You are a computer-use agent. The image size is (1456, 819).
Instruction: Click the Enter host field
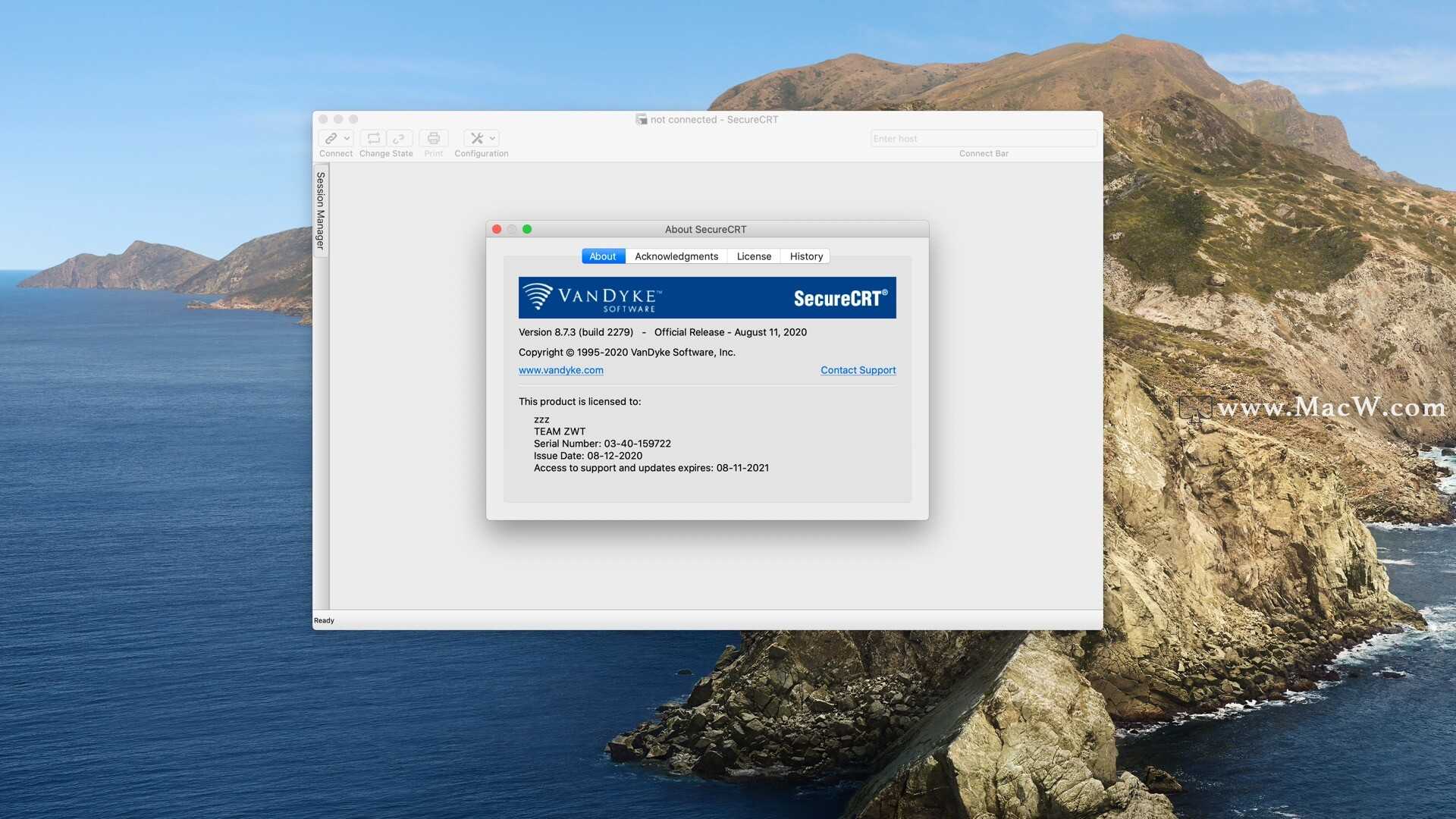point(983,139)
